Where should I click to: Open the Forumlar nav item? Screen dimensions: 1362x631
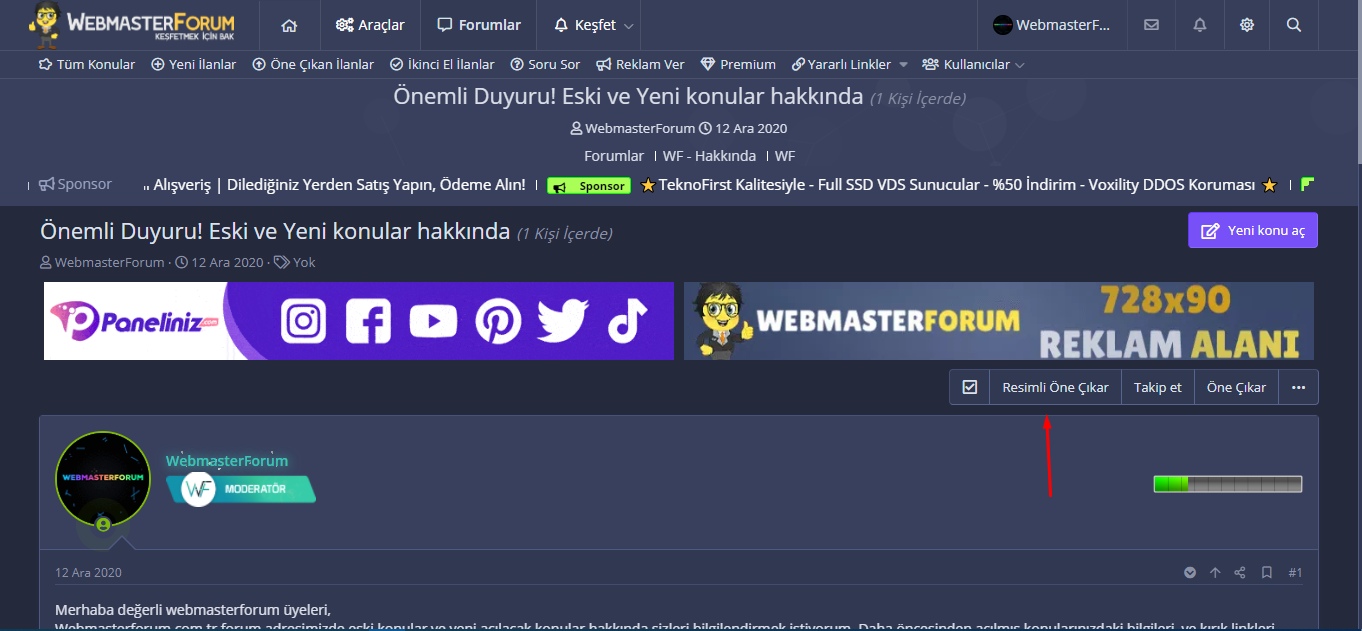tap(479, 25)
